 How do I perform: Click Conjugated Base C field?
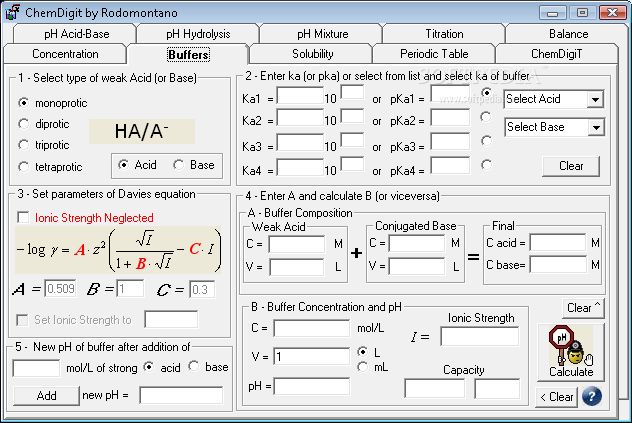[x=417, y=243]
